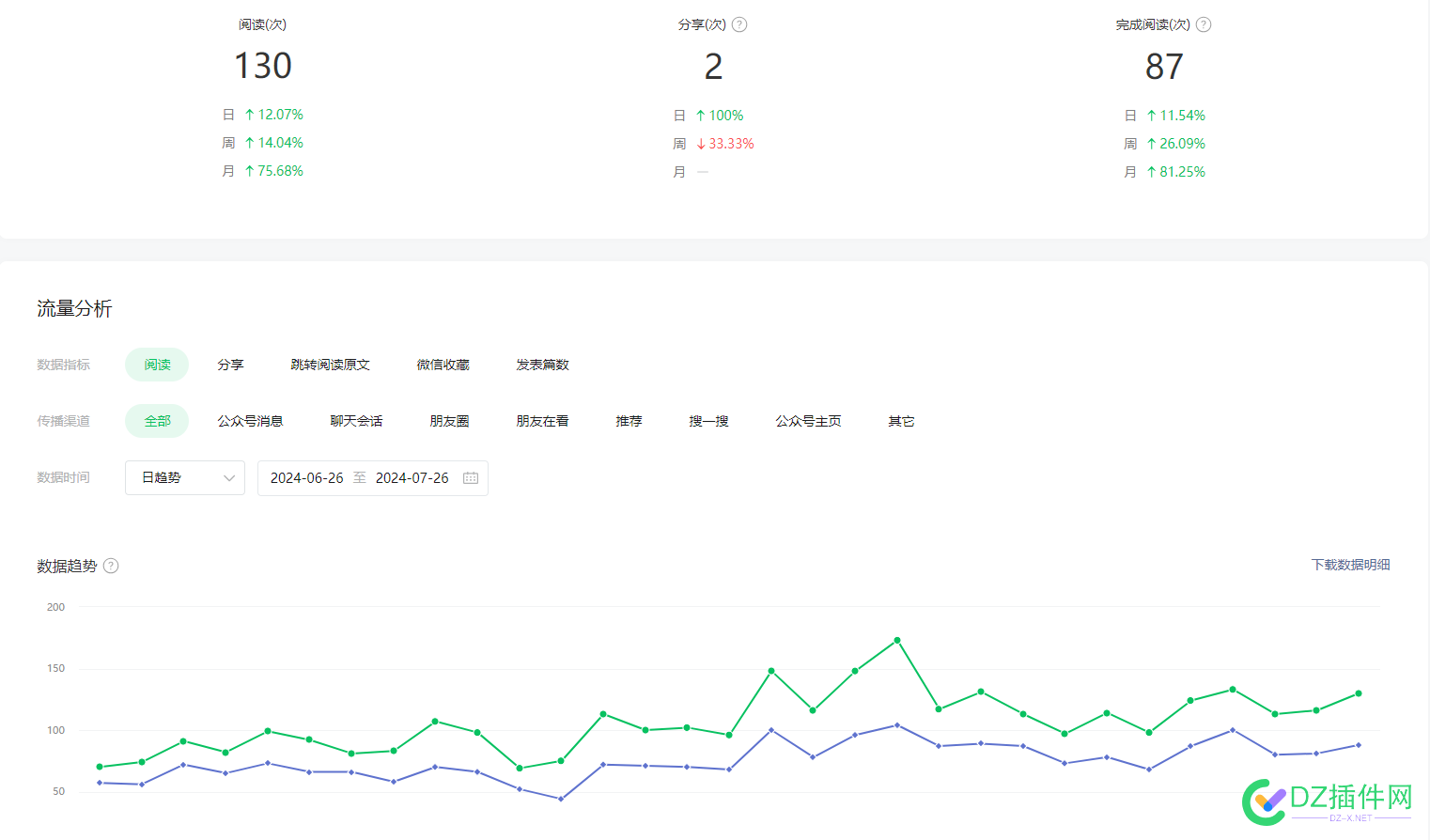Select the 分享 data metric

coord(230,365)
